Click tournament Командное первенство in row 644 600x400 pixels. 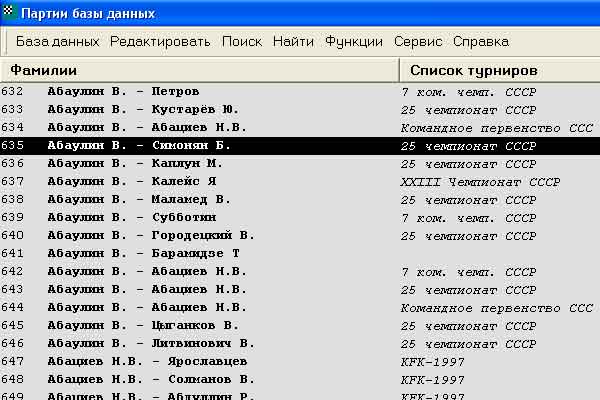(x=497, y=308)
